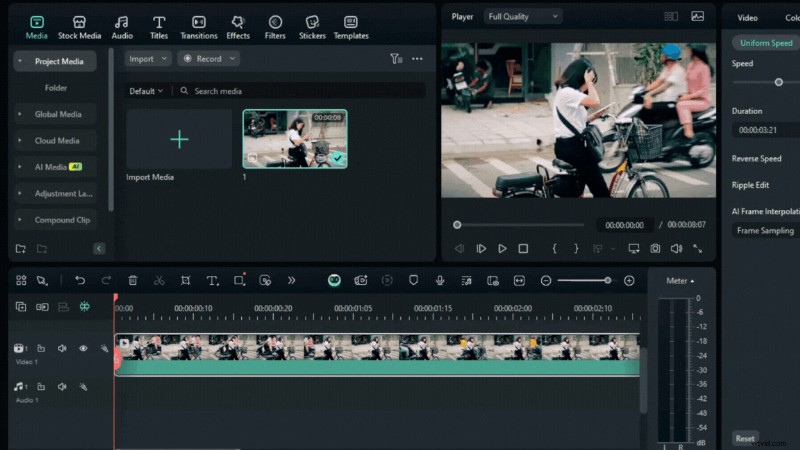Start voiceover recording with microphone icon

point(440,280)
